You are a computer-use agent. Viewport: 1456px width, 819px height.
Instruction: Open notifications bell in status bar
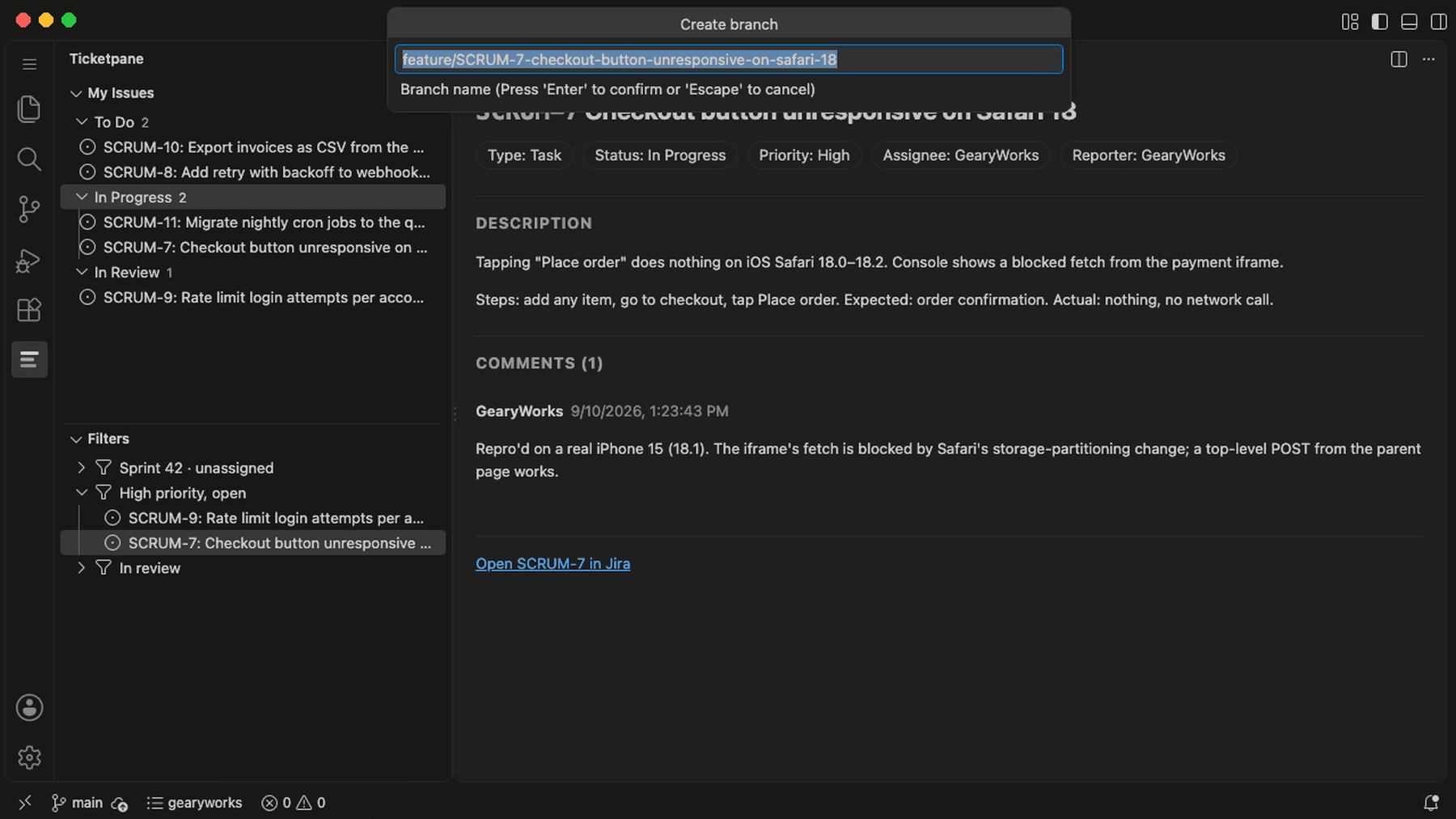point(1431,802)
